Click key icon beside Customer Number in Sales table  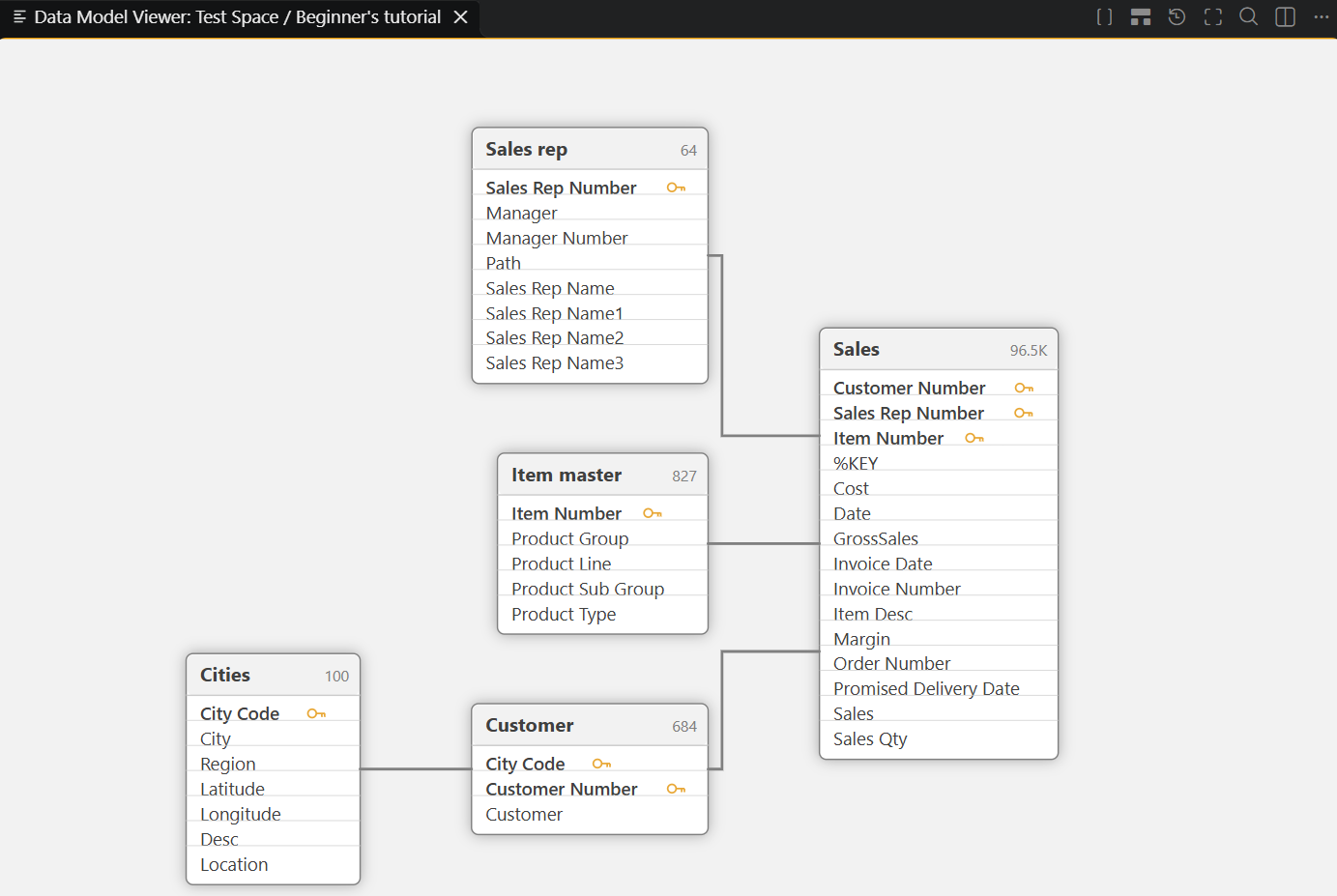pyautogui.click(x=1024, y=388)
